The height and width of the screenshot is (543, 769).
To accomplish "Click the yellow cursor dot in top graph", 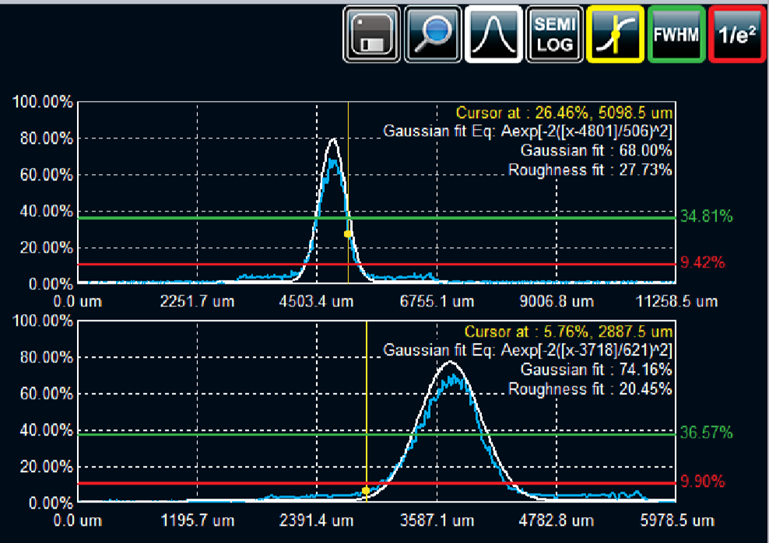I will 348,234.
